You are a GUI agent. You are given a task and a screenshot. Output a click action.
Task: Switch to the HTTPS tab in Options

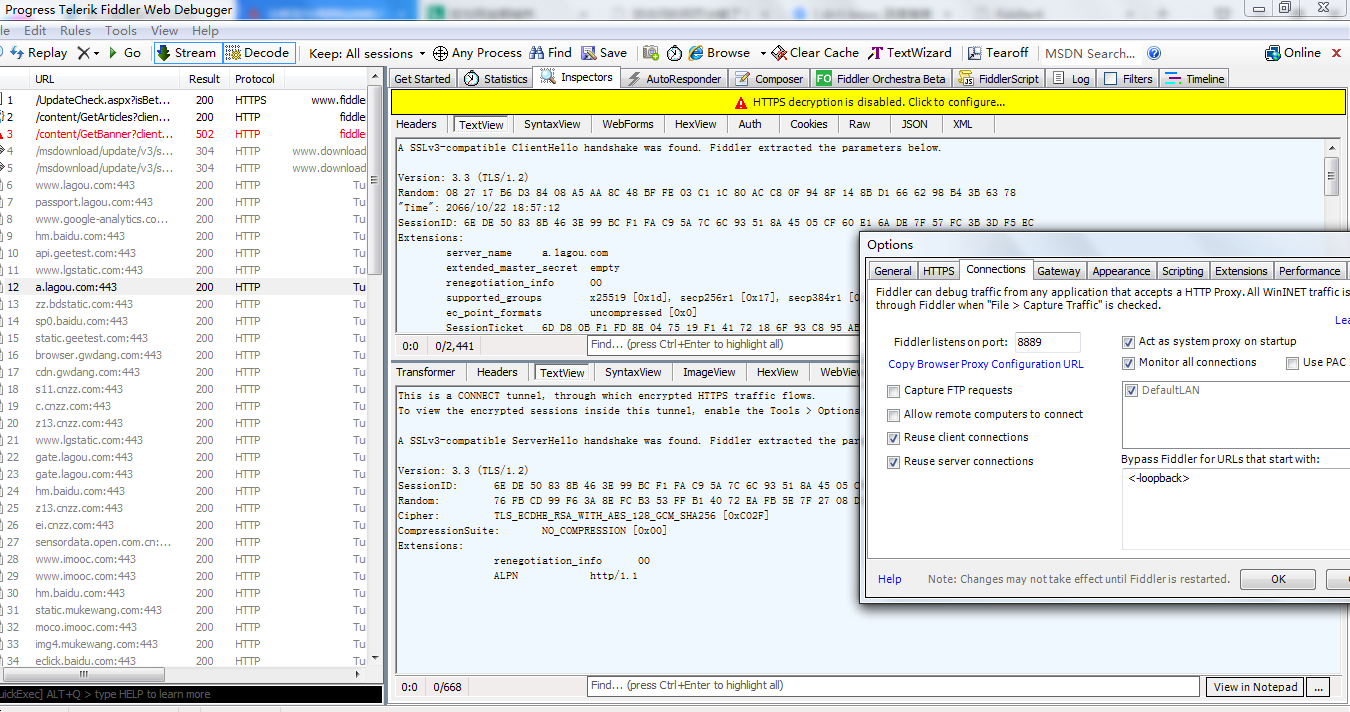[938, 271]
